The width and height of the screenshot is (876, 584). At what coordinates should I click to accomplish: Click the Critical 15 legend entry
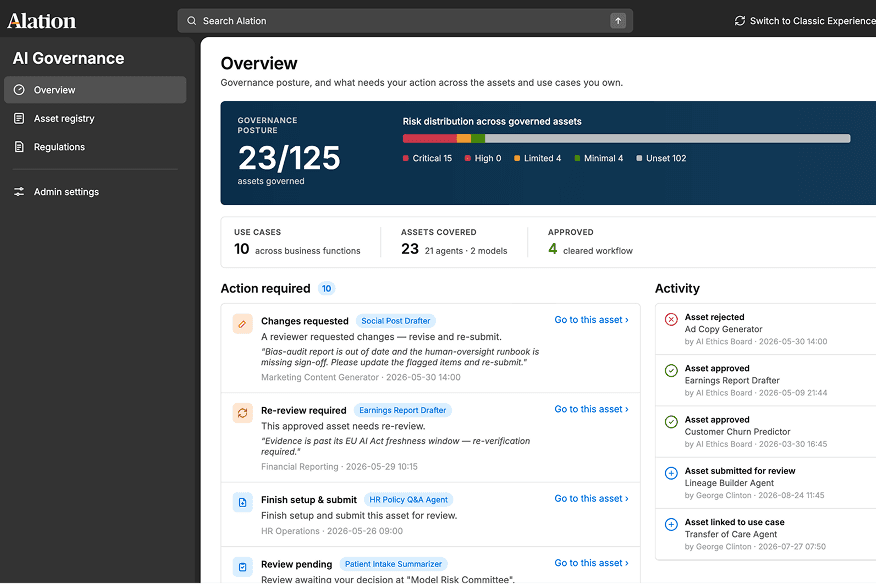(x=427, y=158)
